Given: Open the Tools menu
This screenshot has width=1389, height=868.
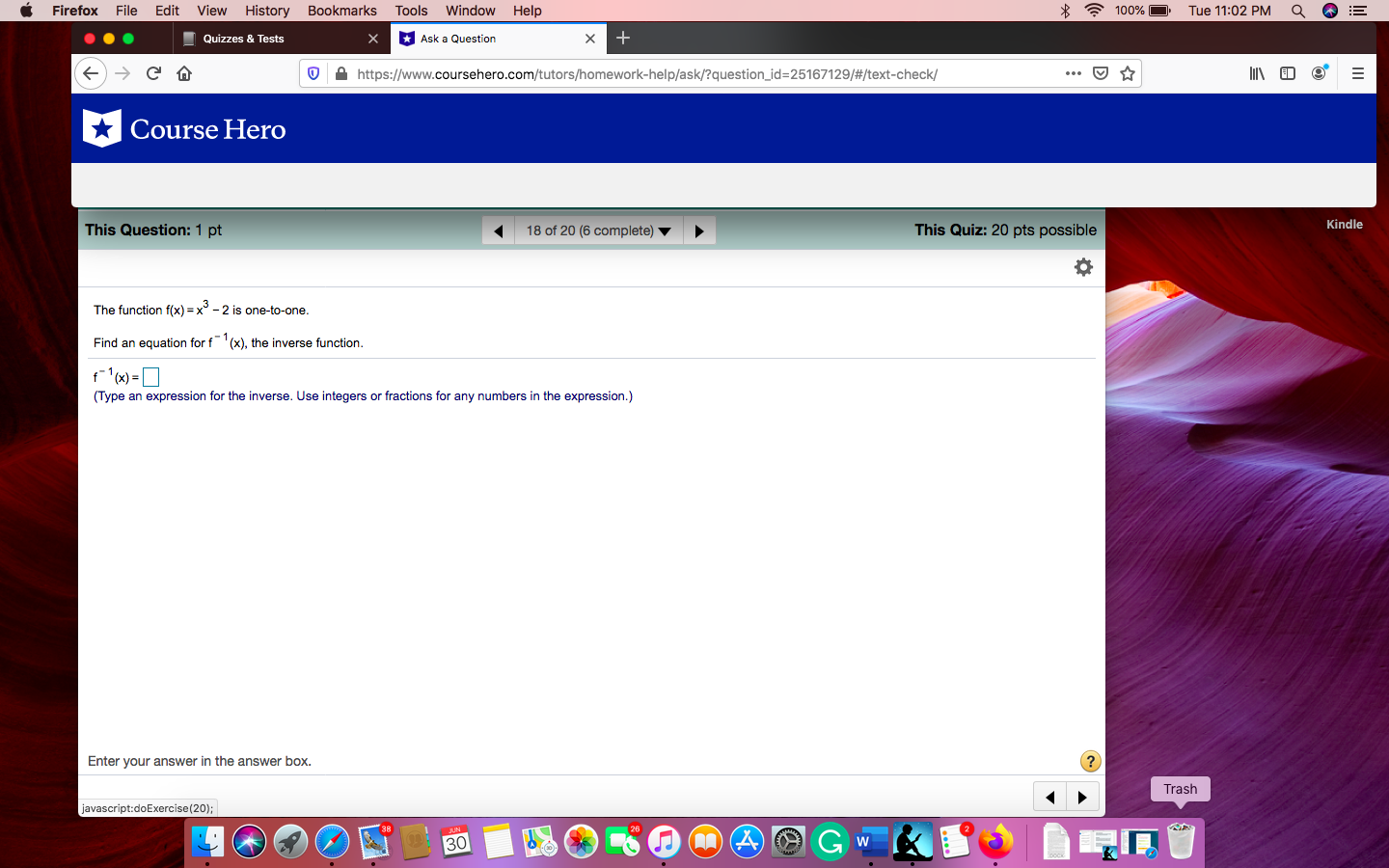Looking at the screenshot, I should (x=411, y=11).
